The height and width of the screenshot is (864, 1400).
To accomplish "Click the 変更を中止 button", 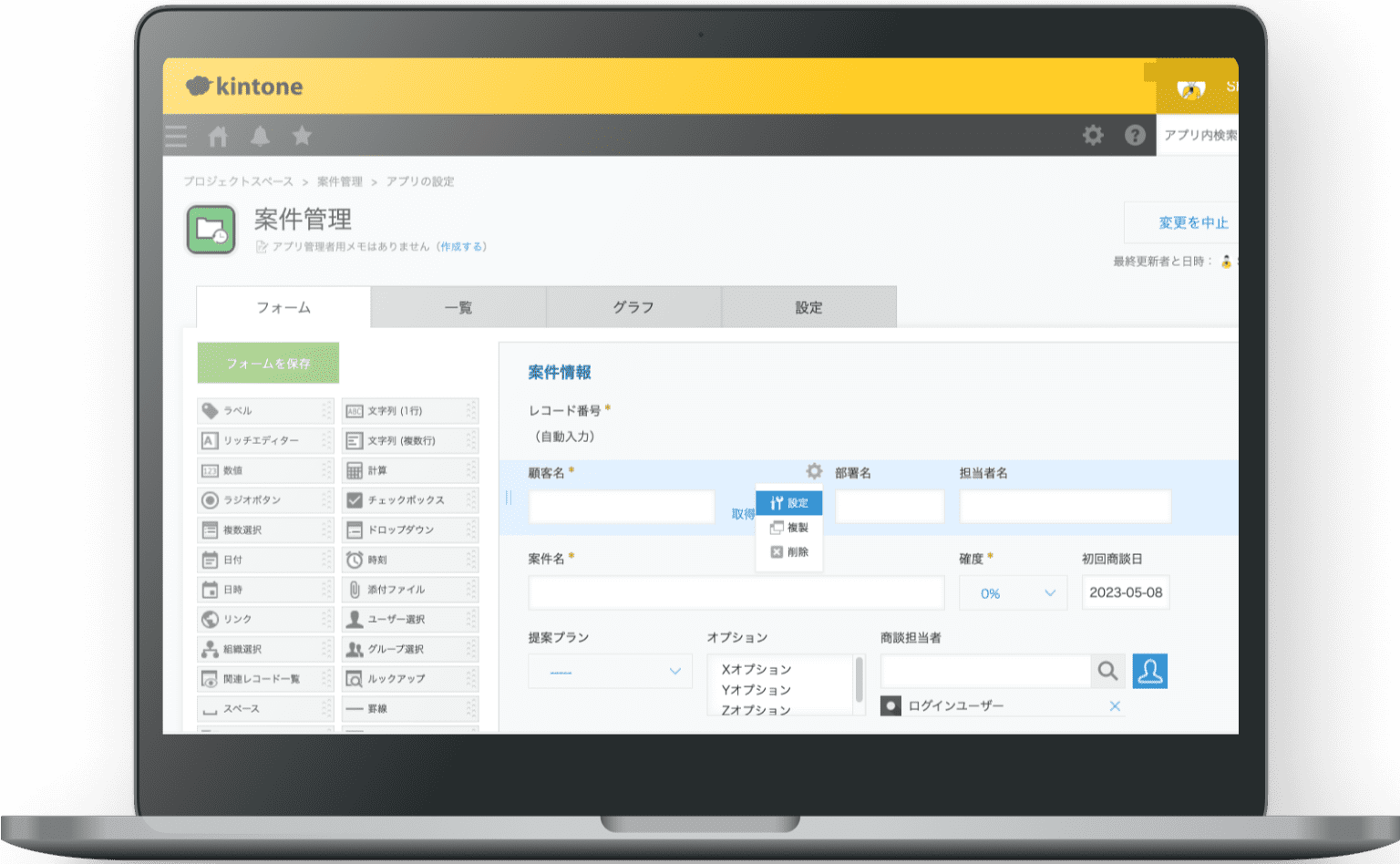I will pos(1194,222).
